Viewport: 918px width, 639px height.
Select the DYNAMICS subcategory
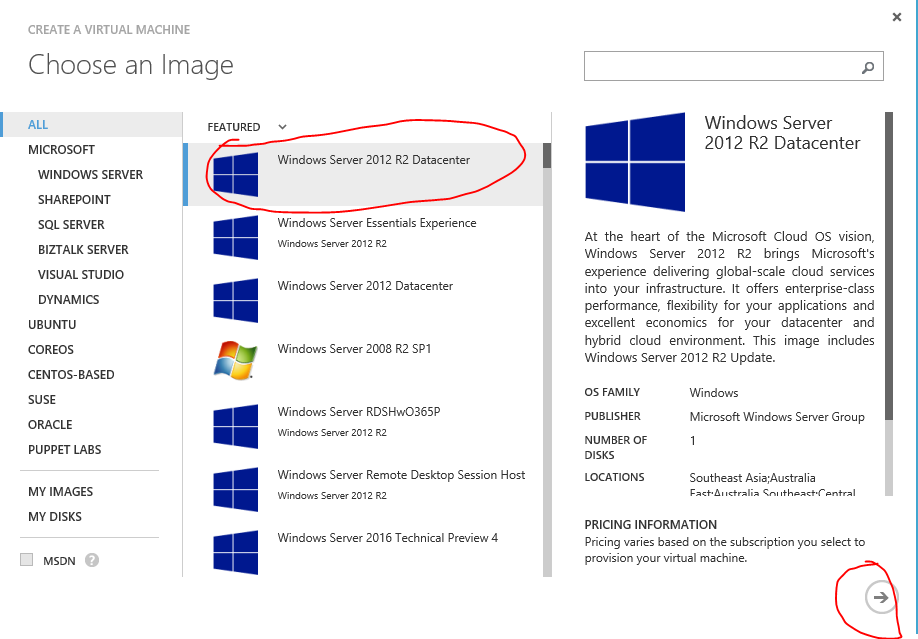[x=68, y=300]
